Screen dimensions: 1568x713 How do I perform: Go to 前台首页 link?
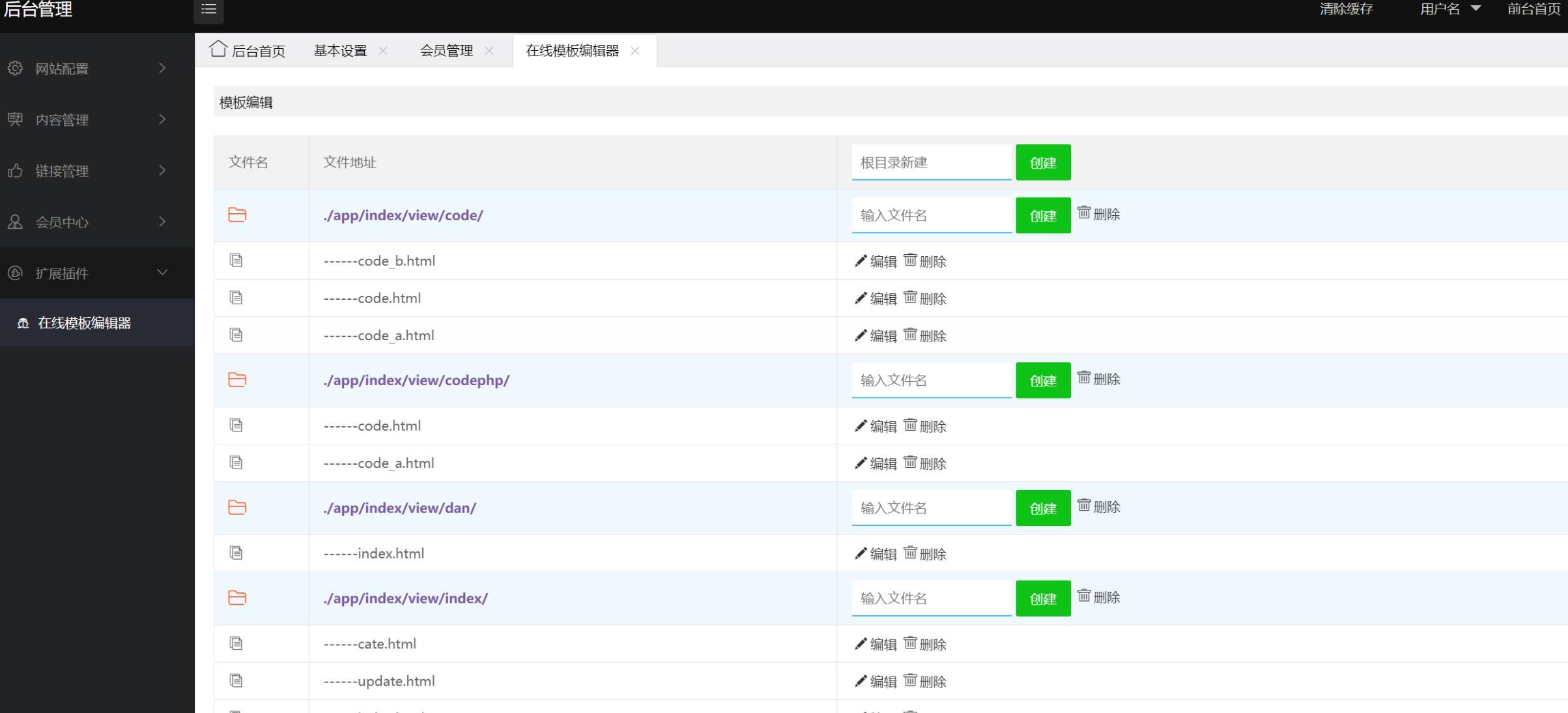(1534, 9)
